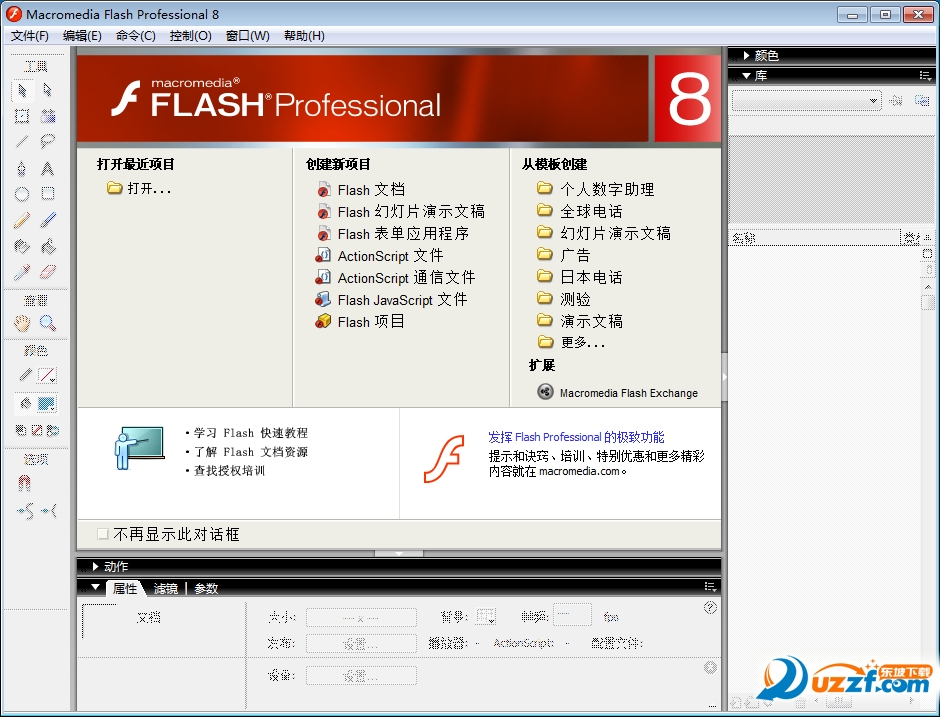Open the fill color swatch
The height and width of the screenshot is (717, 940).
point(47,404)
